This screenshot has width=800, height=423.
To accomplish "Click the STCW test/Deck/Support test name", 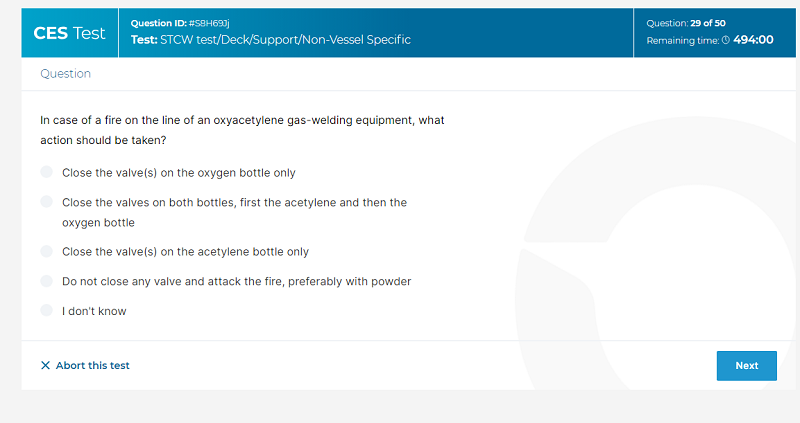I will (271, 40).
